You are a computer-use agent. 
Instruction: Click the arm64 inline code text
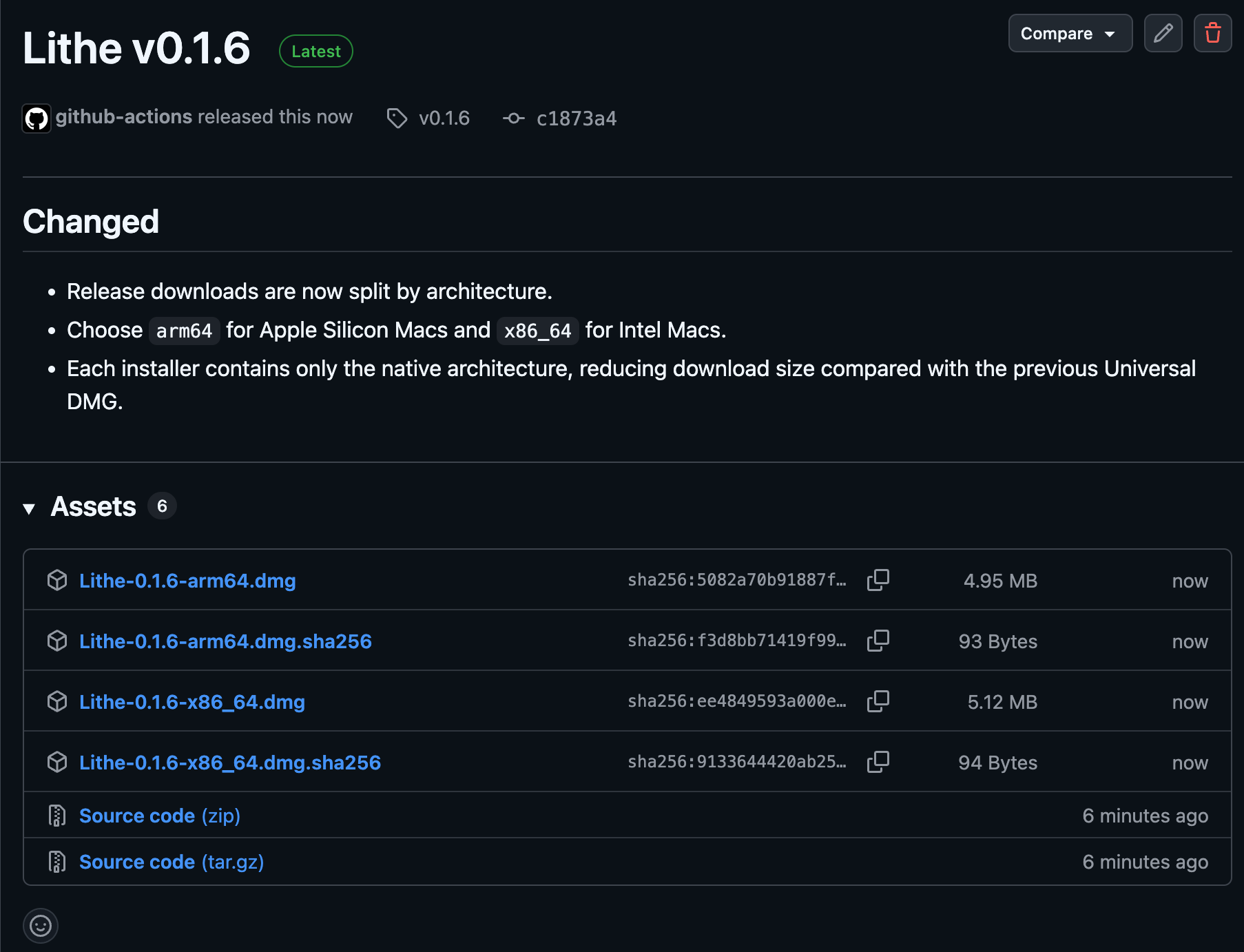184,331
